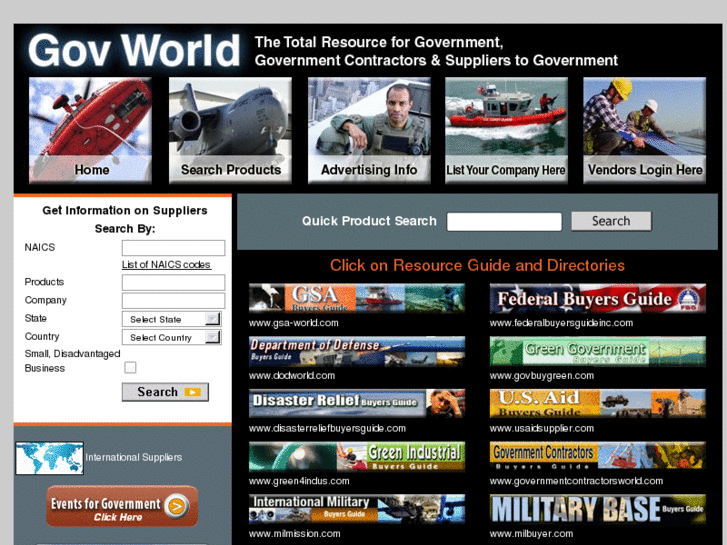Expand the Select State dropdown
This screenshot has width=727, height=545.
point(172,319)
